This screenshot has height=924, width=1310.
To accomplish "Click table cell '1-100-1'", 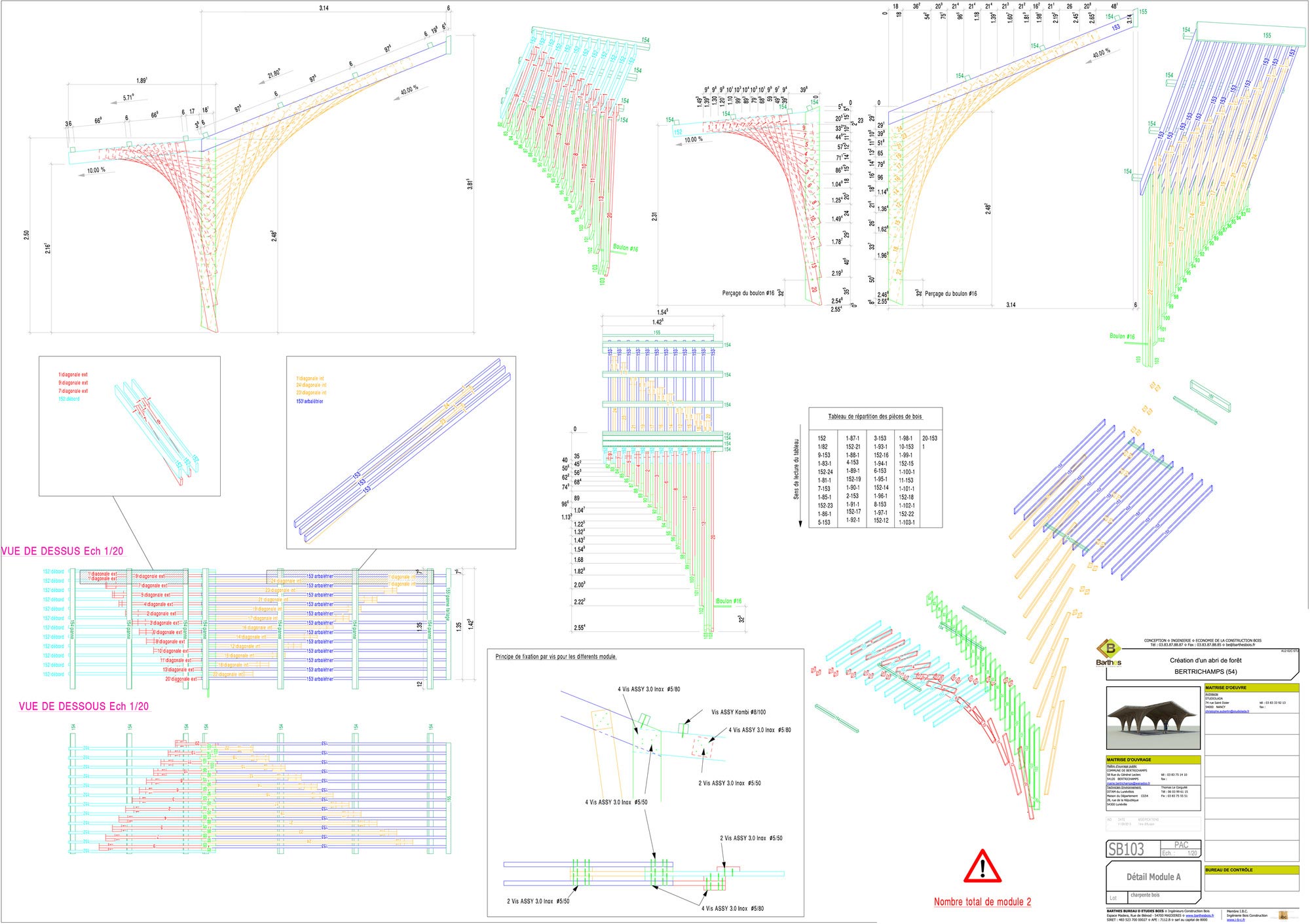I will point(907,471).
